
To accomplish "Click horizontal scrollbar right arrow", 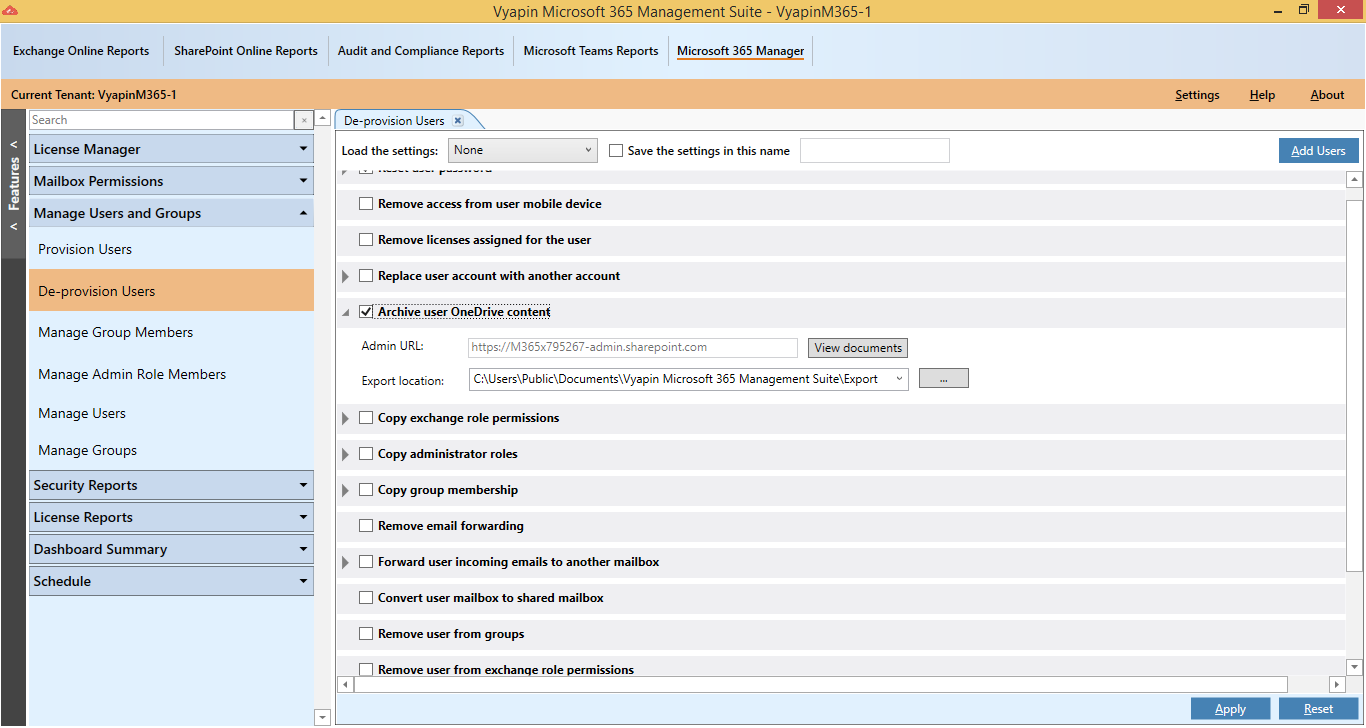I will [x=1337, y=685].
